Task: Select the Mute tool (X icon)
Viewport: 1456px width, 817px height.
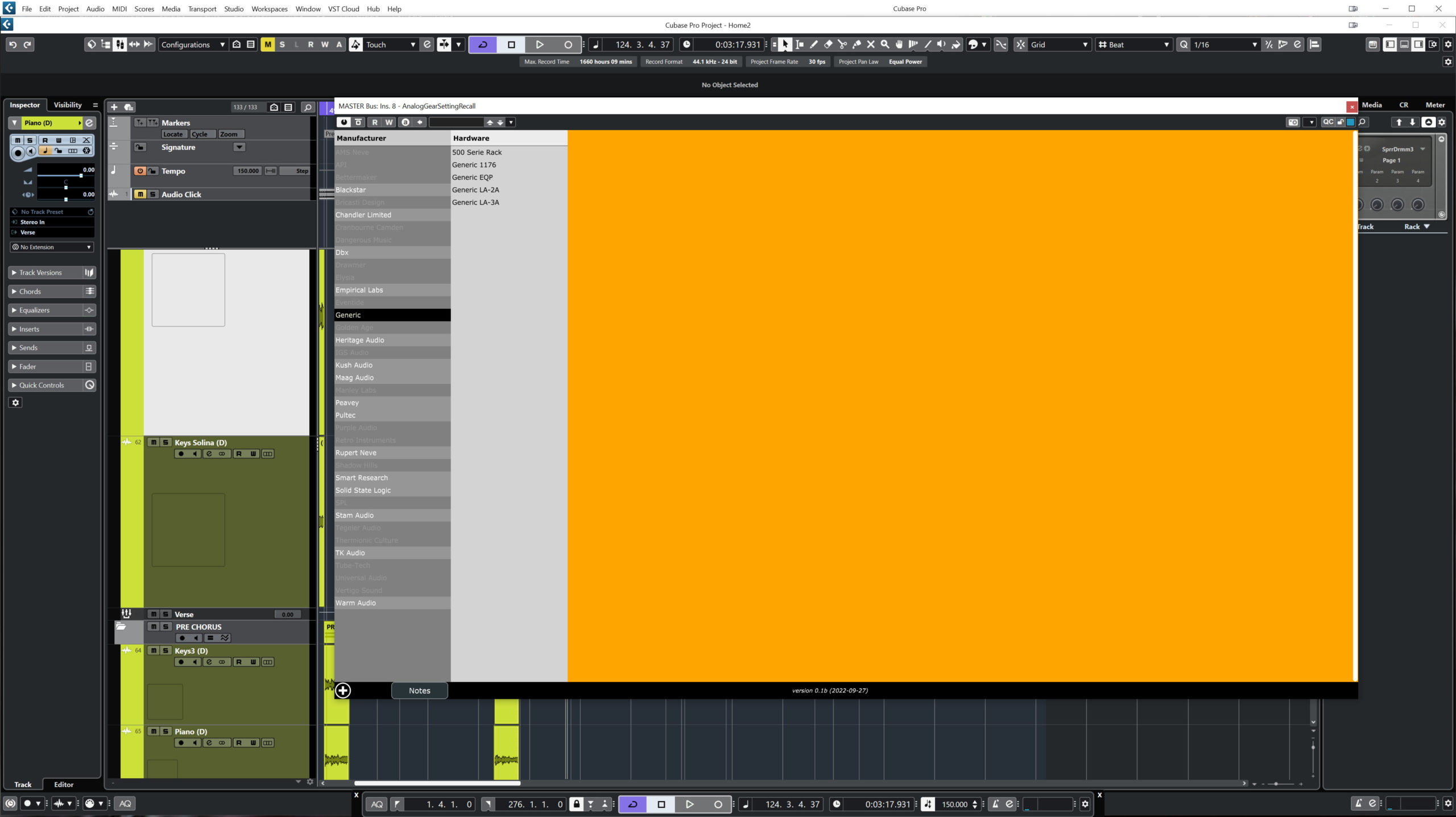Action: (871, 44)
